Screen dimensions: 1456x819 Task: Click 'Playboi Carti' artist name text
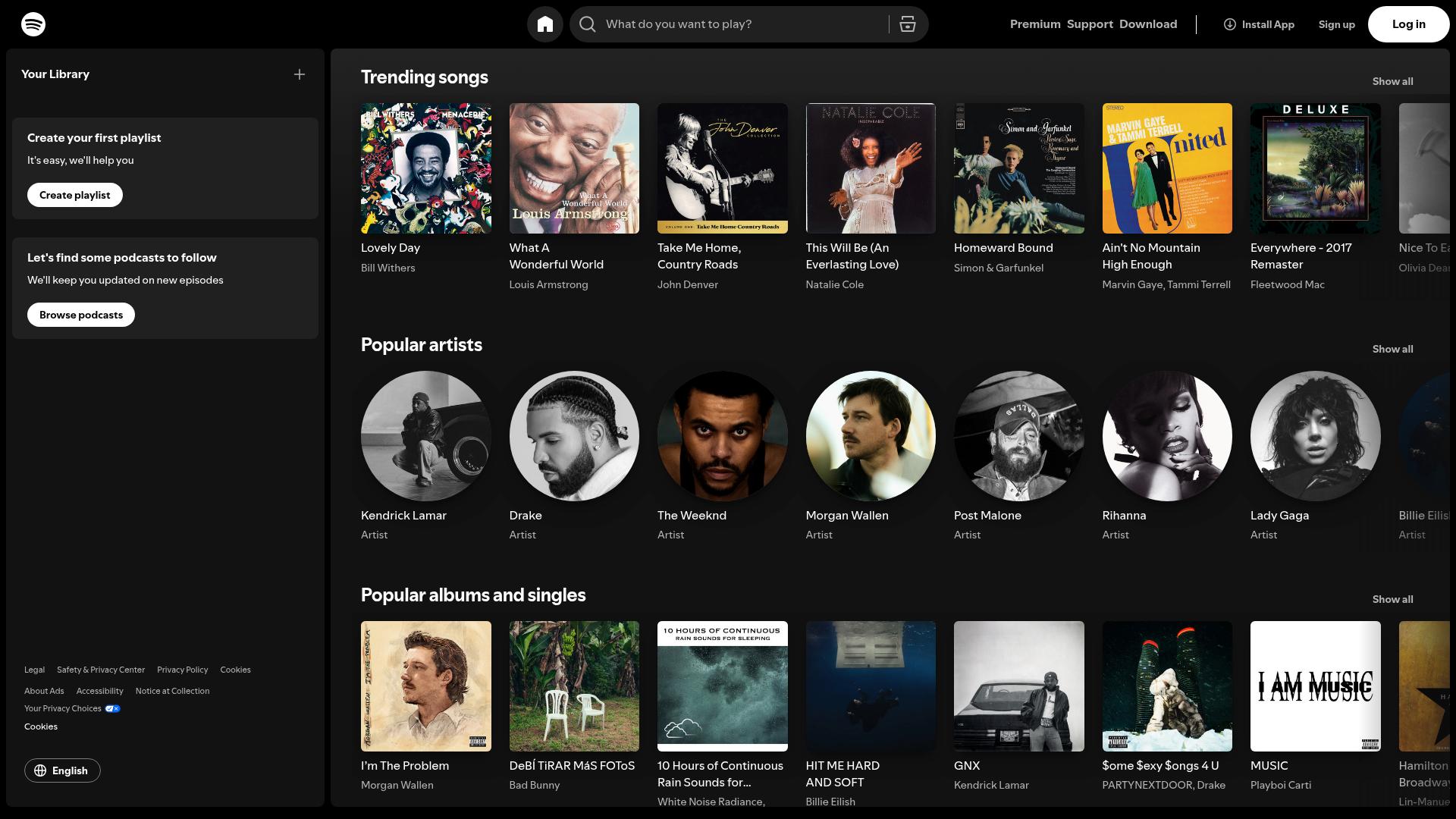coord(1281,785)
